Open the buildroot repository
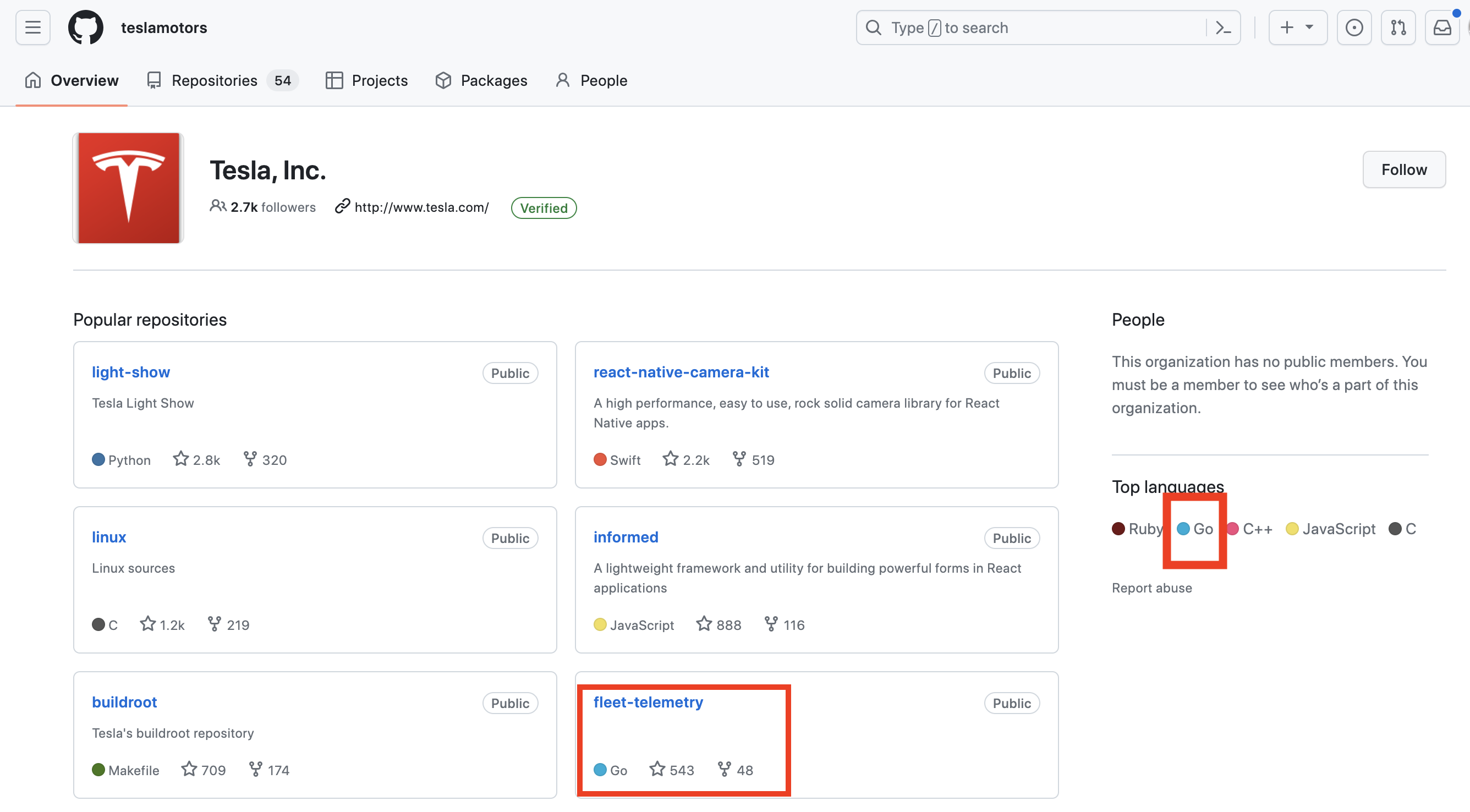The height and width of the screenshot is (812, 1470). 124,702
